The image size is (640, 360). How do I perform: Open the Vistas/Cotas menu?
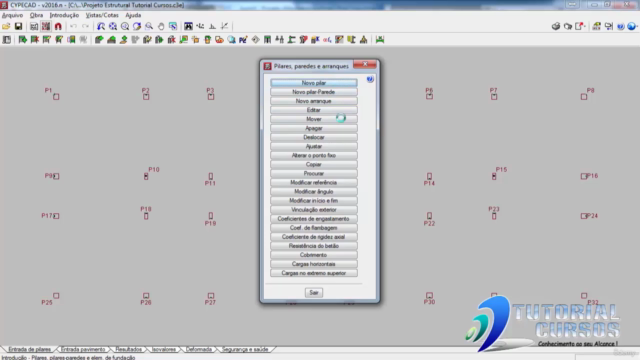click(102, 15)
